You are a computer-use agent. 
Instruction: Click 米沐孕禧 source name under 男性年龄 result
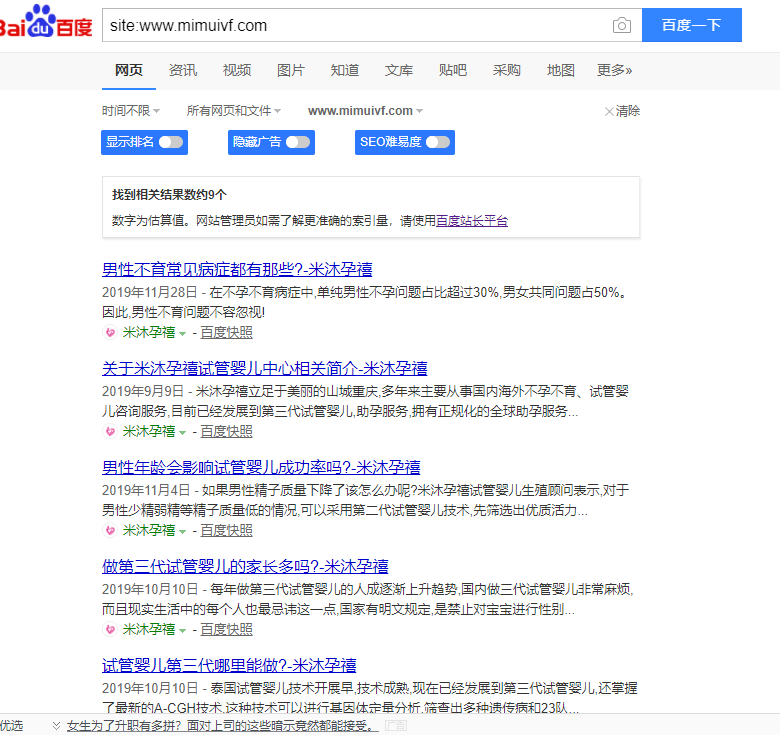click(149, 530)
